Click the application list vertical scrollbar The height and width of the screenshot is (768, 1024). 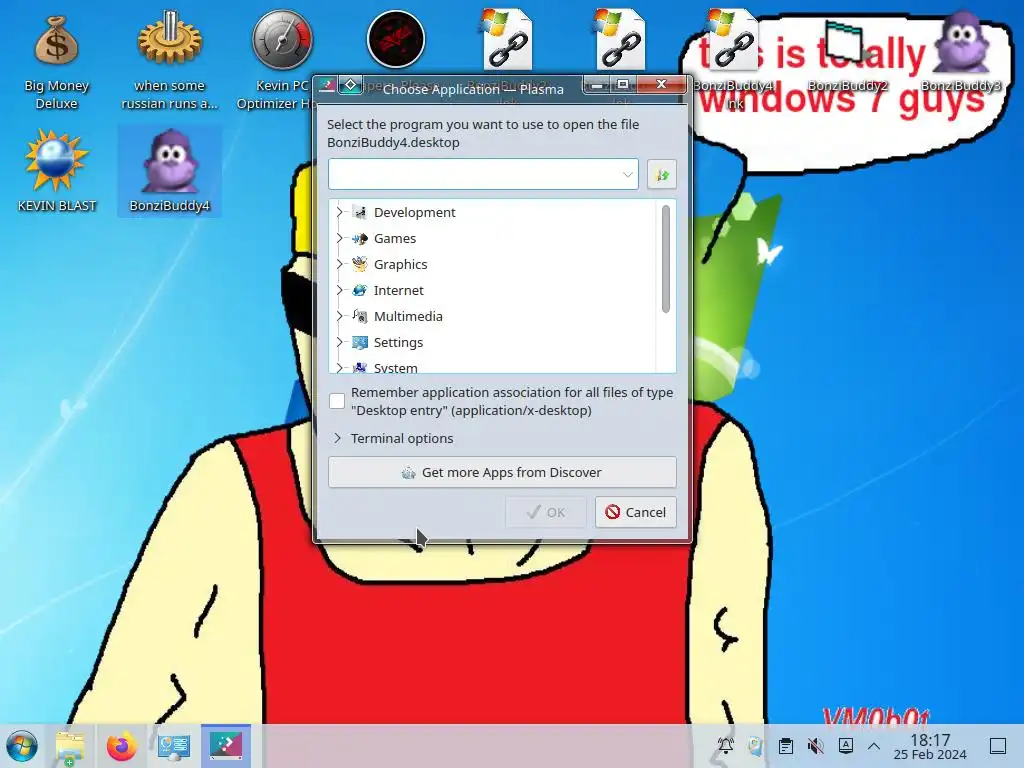(665, 259)
